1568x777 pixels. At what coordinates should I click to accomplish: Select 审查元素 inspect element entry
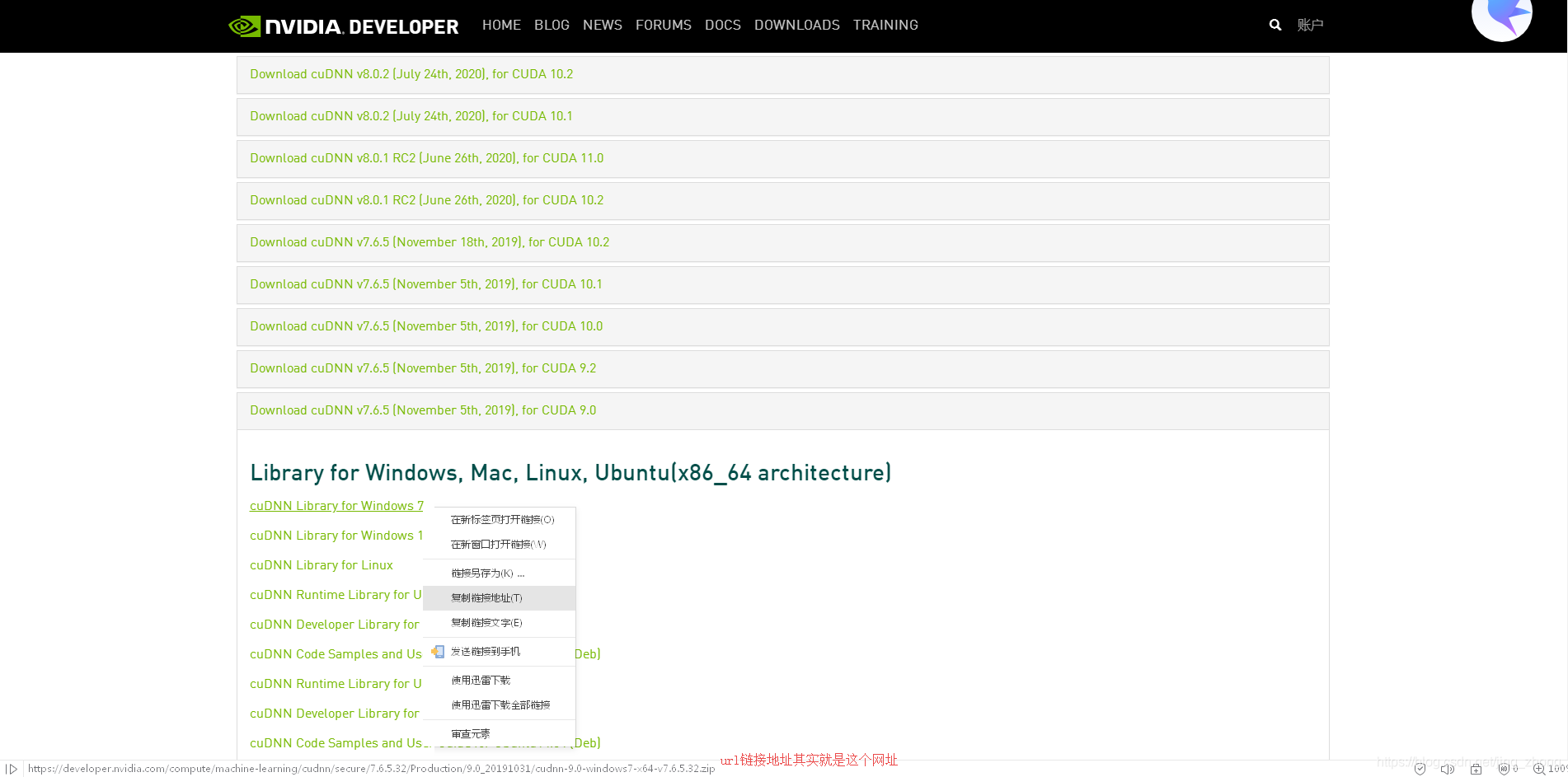click(x=500, y=734)
